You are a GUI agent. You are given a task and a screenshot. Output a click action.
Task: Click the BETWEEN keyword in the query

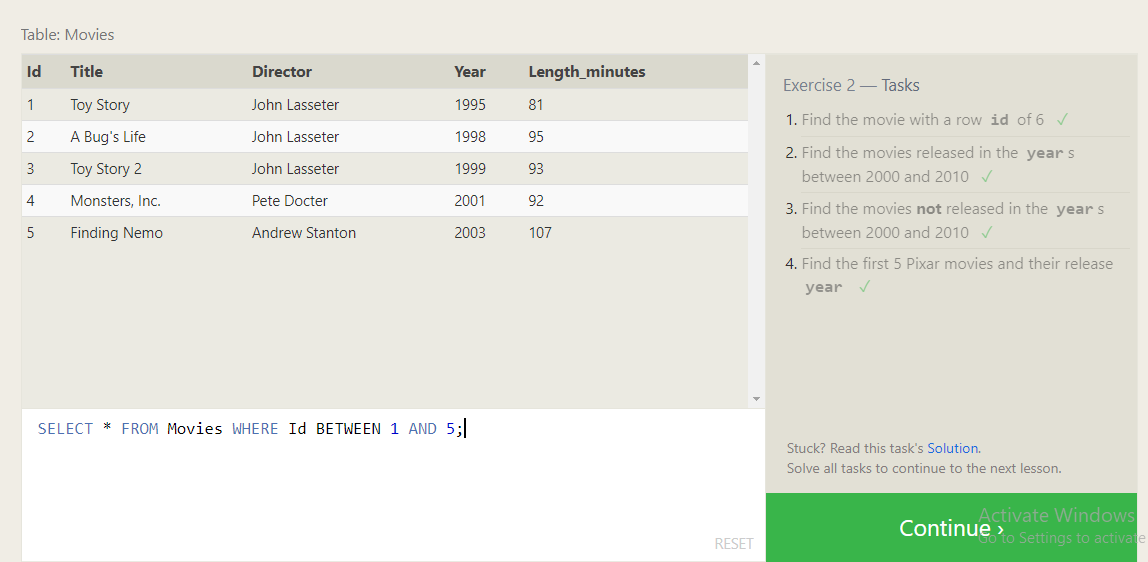(x=348, y=429)
